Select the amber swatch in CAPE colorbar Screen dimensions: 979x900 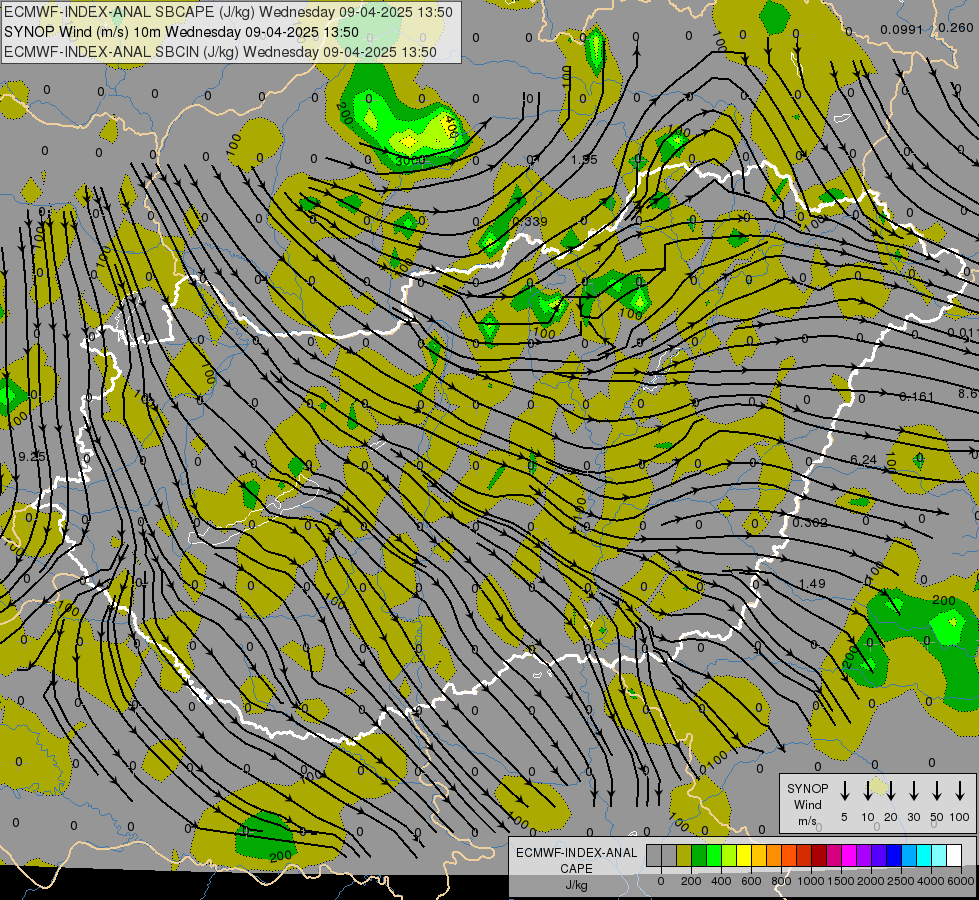pos(759,855)
